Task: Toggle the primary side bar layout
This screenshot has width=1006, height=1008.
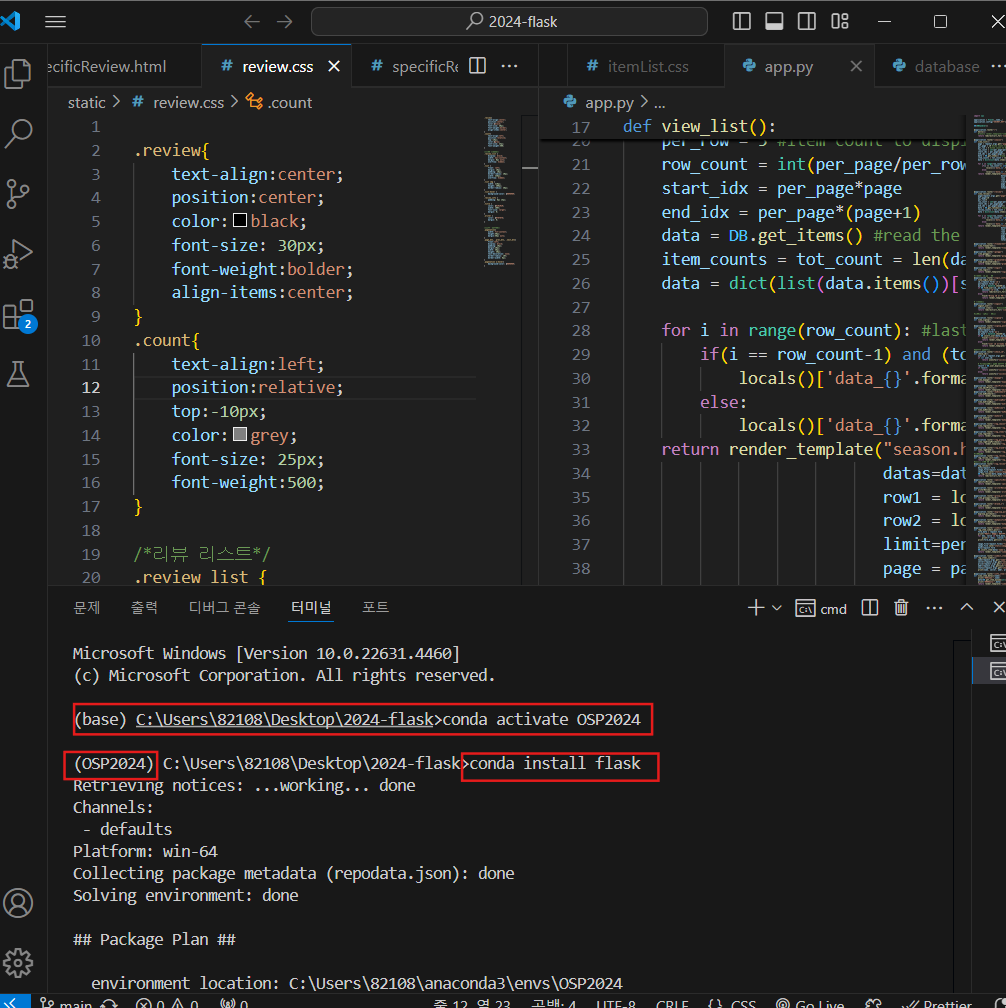Action: [742, 21]
